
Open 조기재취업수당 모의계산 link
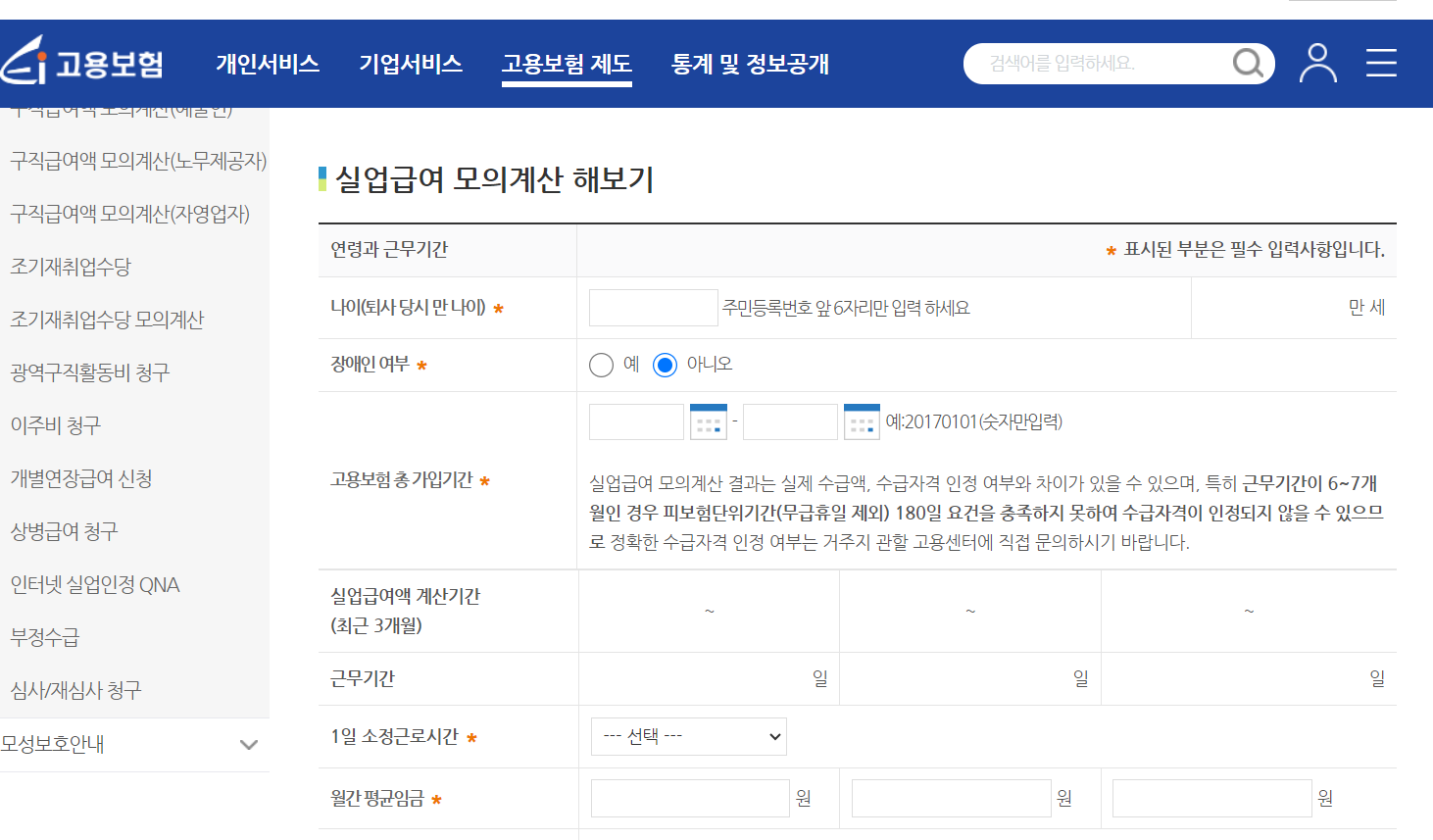(107, 320)
